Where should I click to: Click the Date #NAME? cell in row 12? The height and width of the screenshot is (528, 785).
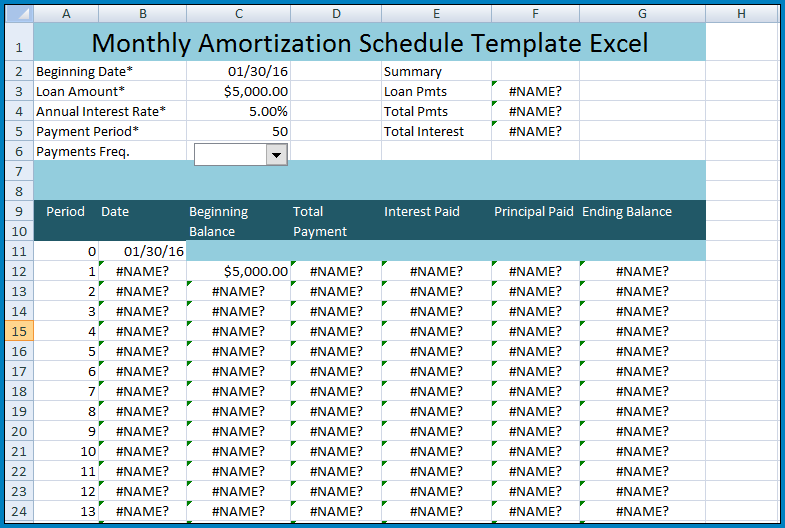point(143,271)
